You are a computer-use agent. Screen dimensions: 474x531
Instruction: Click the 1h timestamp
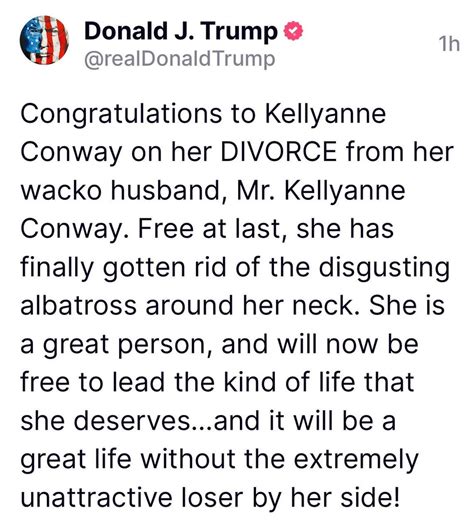[x=449, y=44]
